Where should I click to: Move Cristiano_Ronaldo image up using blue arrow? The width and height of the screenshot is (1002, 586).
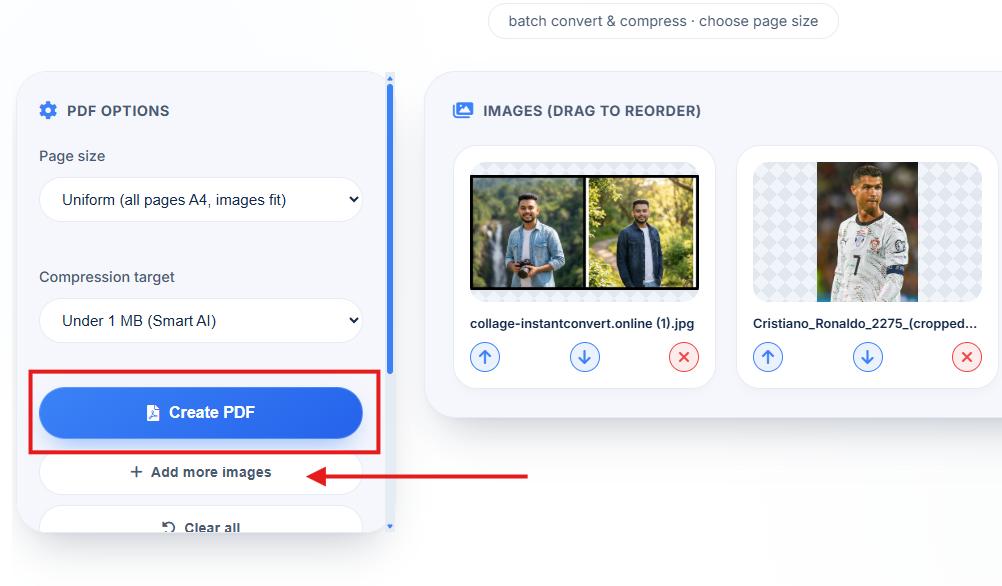click(768, 357)
